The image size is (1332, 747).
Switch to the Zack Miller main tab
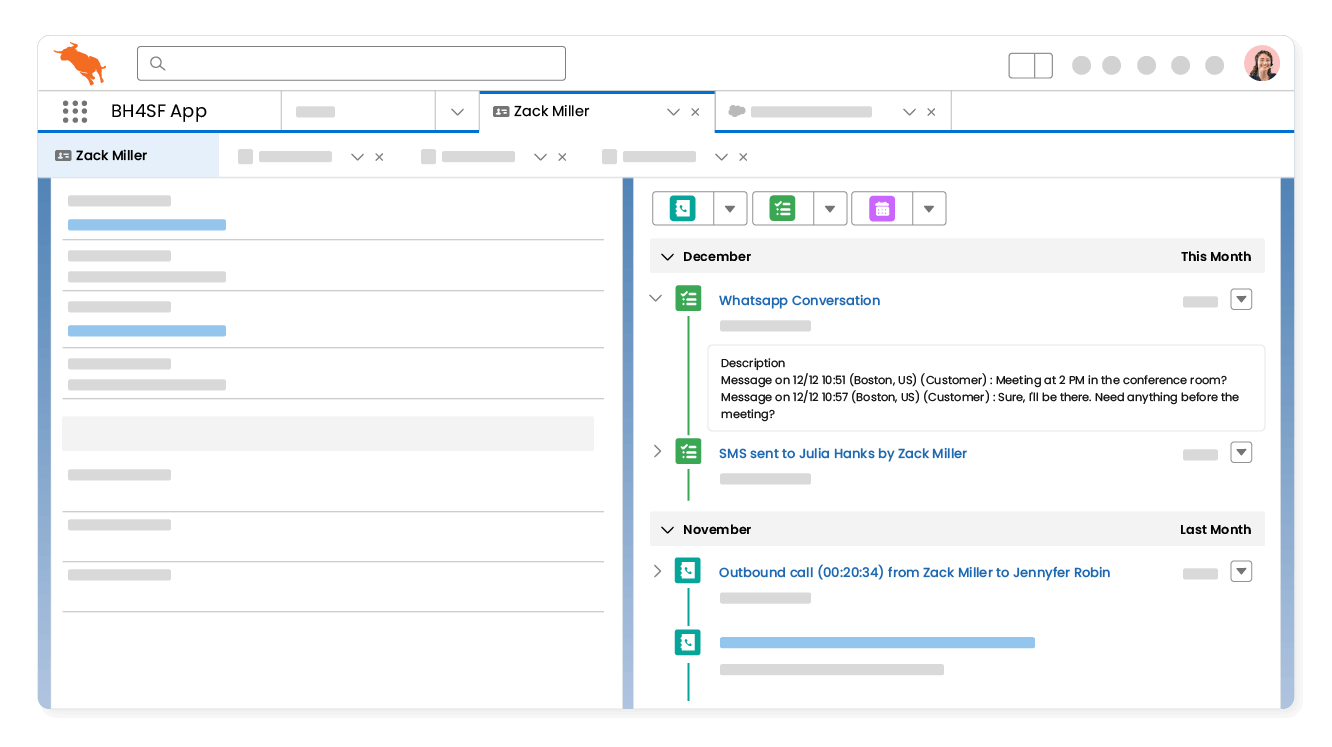pyautogui.click(x=553, y=111)
